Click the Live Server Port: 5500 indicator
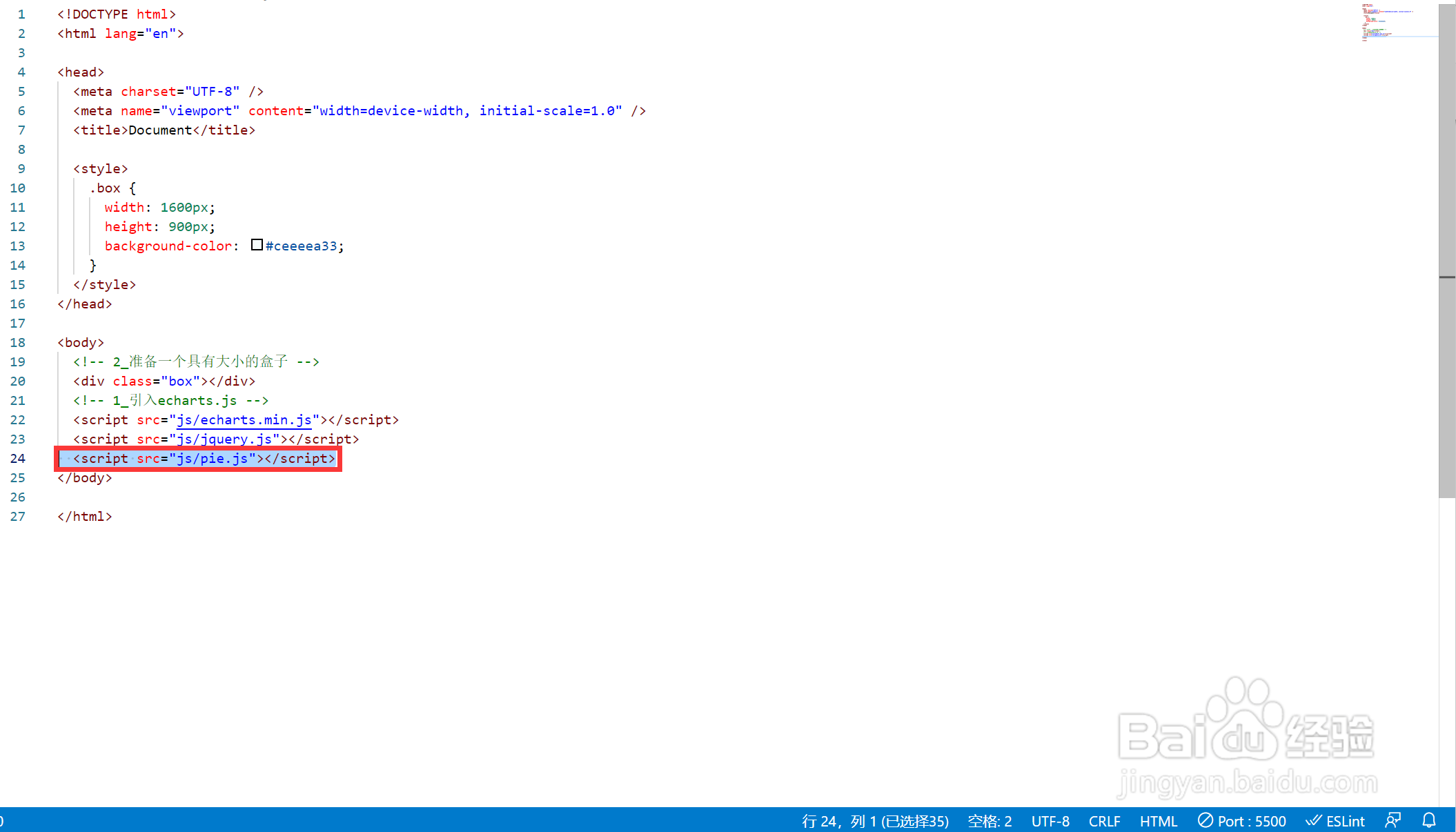 1242,821
